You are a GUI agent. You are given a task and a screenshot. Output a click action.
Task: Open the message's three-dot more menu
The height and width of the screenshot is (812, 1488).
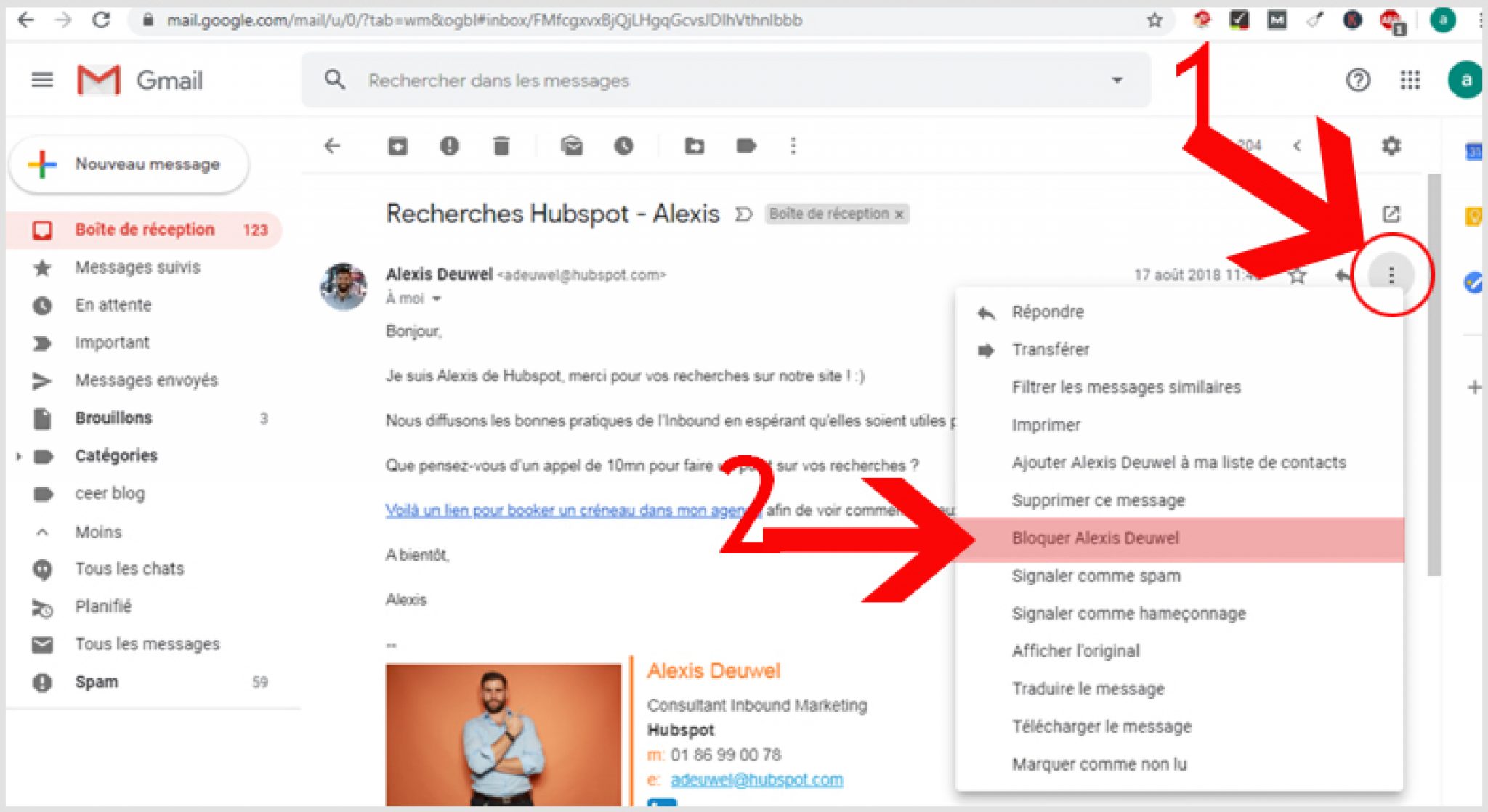(1391, 275)
